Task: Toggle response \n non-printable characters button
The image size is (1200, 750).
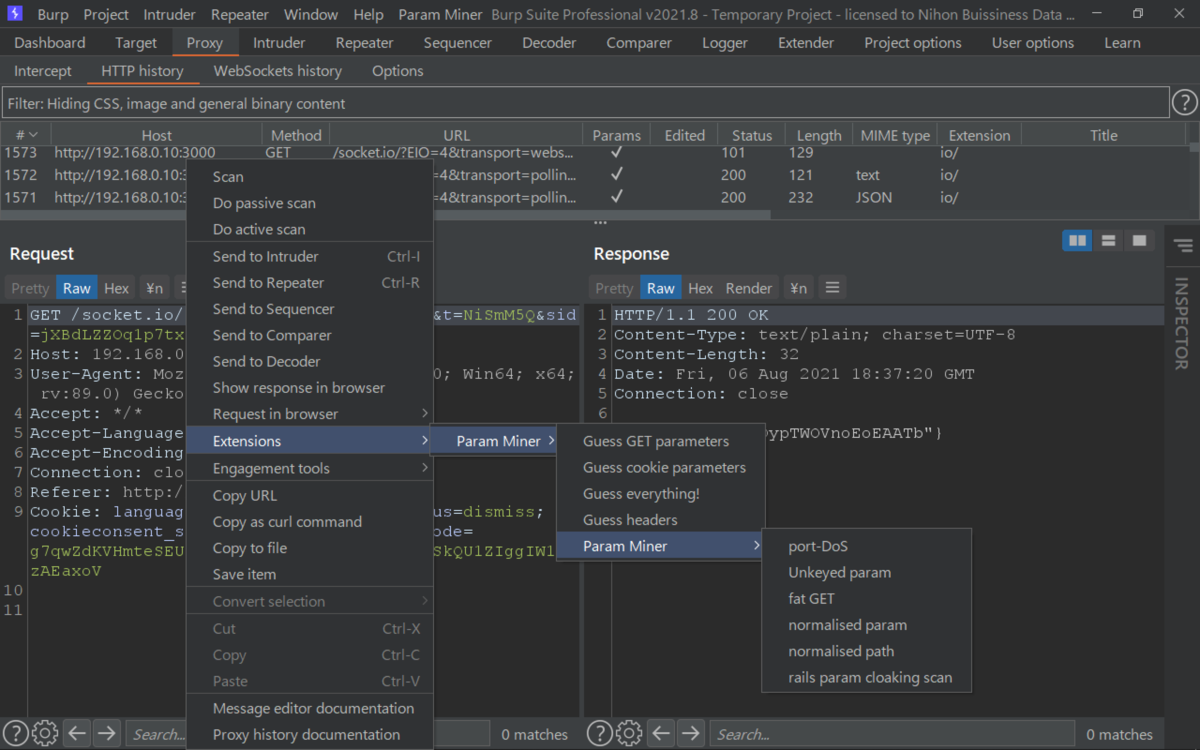Action: pyautogui.click(x=798, y=288)
